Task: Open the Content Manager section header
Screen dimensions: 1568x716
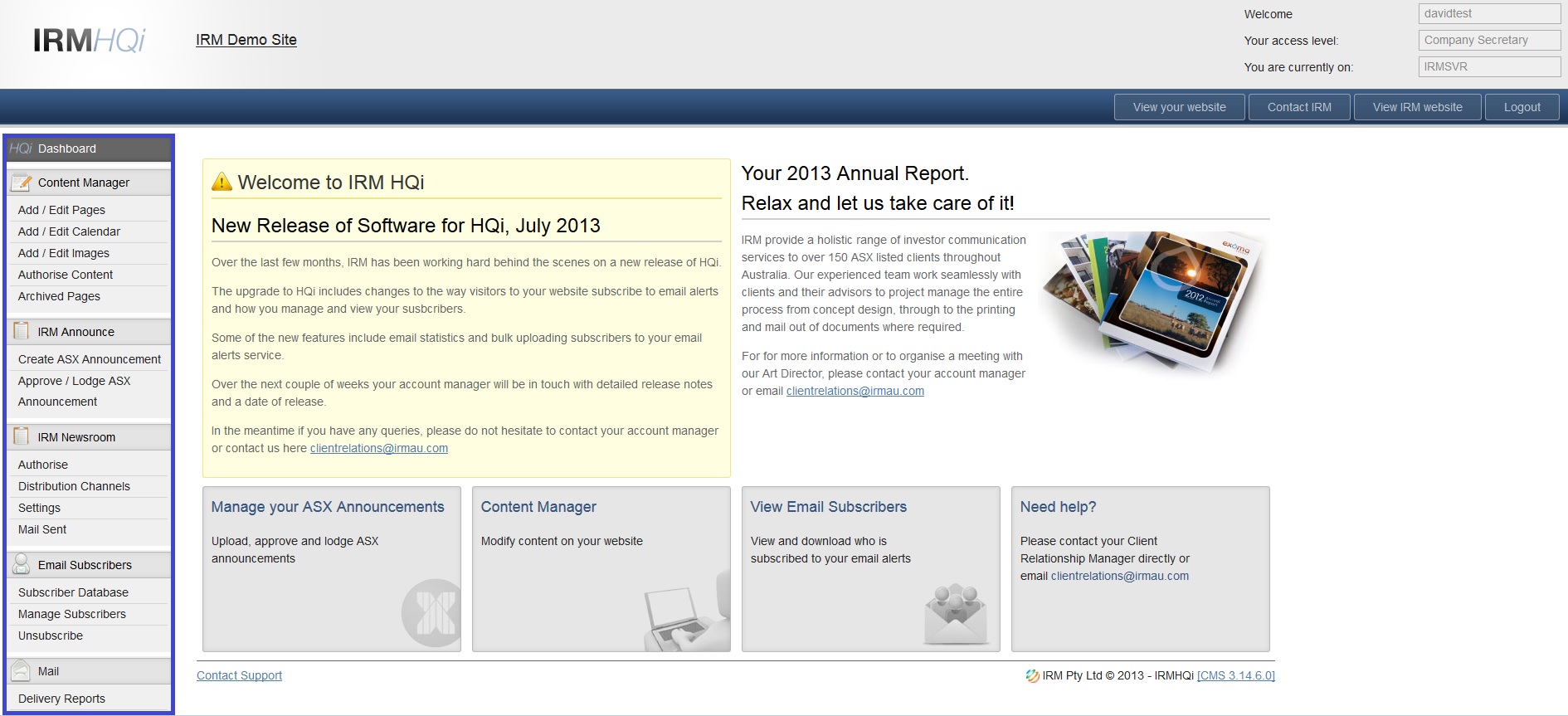Action: (89, 182)
